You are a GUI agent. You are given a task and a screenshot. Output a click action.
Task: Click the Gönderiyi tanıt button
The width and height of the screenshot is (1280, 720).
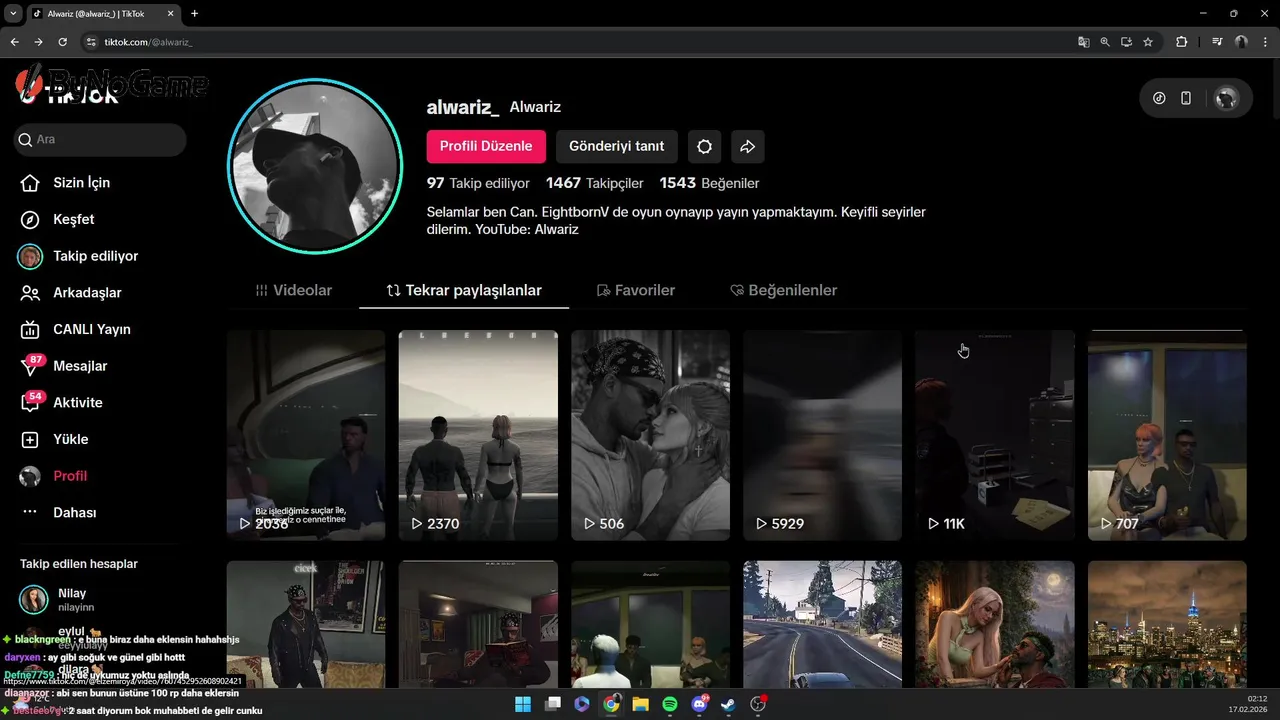click(x=617, y=146)
